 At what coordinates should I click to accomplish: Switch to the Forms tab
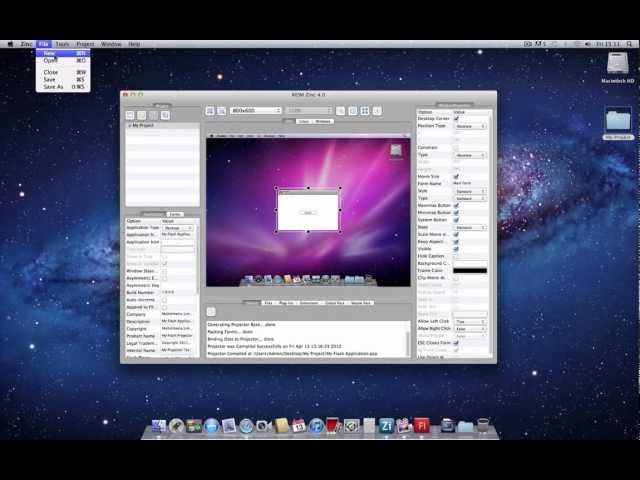(x=175, y=214)
